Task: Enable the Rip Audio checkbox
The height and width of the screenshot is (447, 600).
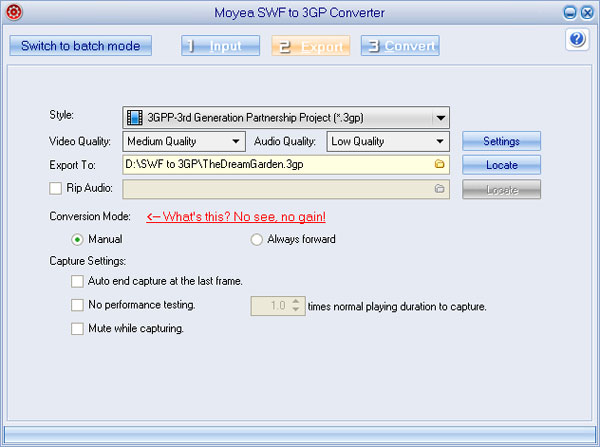Action: (55, 188)
